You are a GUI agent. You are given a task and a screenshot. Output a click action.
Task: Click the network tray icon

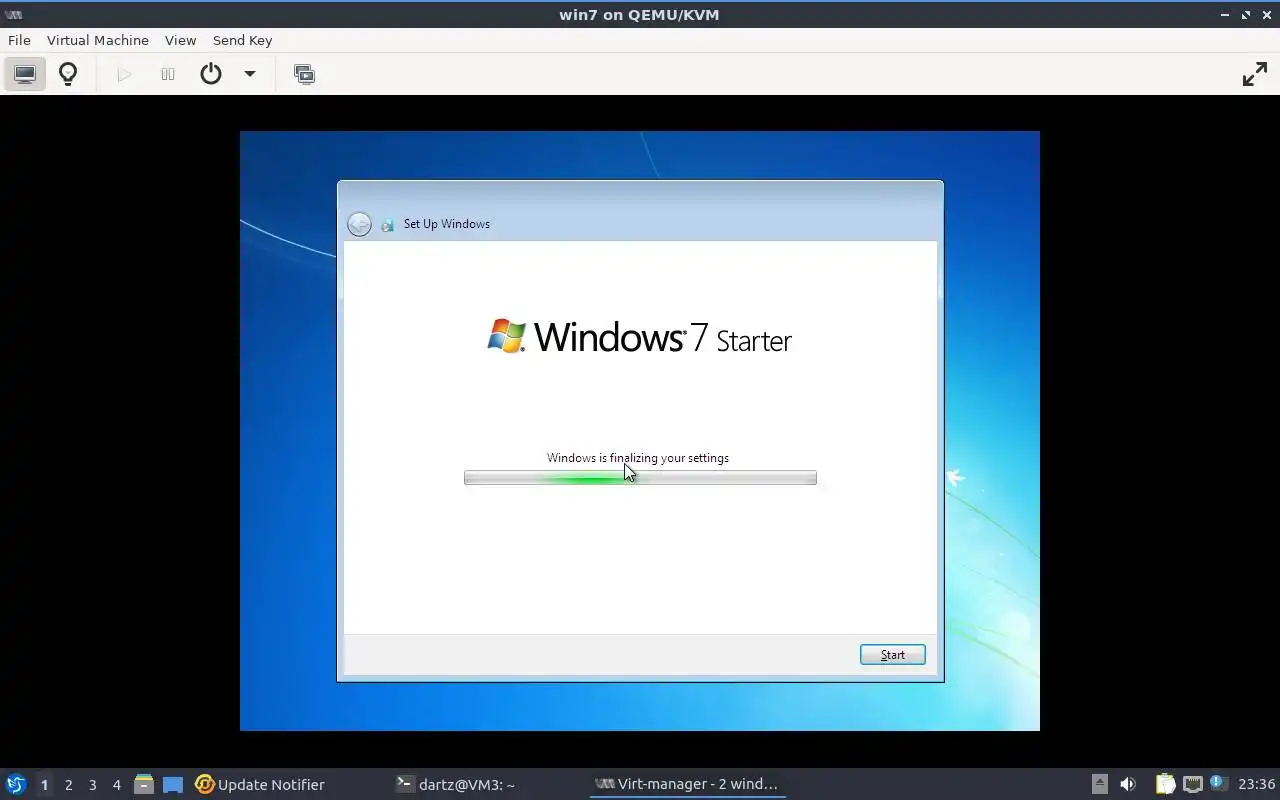[x=1192, y=784]
